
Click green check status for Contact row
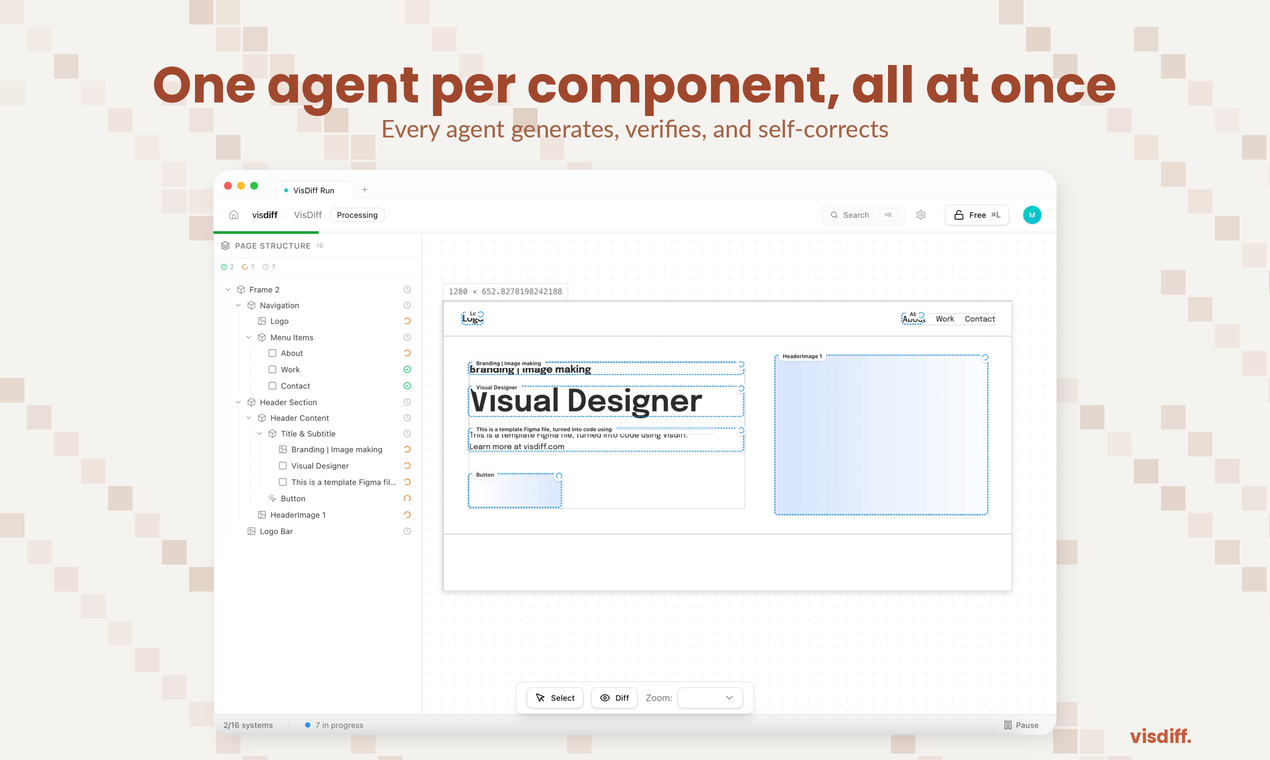click(407, 385)
